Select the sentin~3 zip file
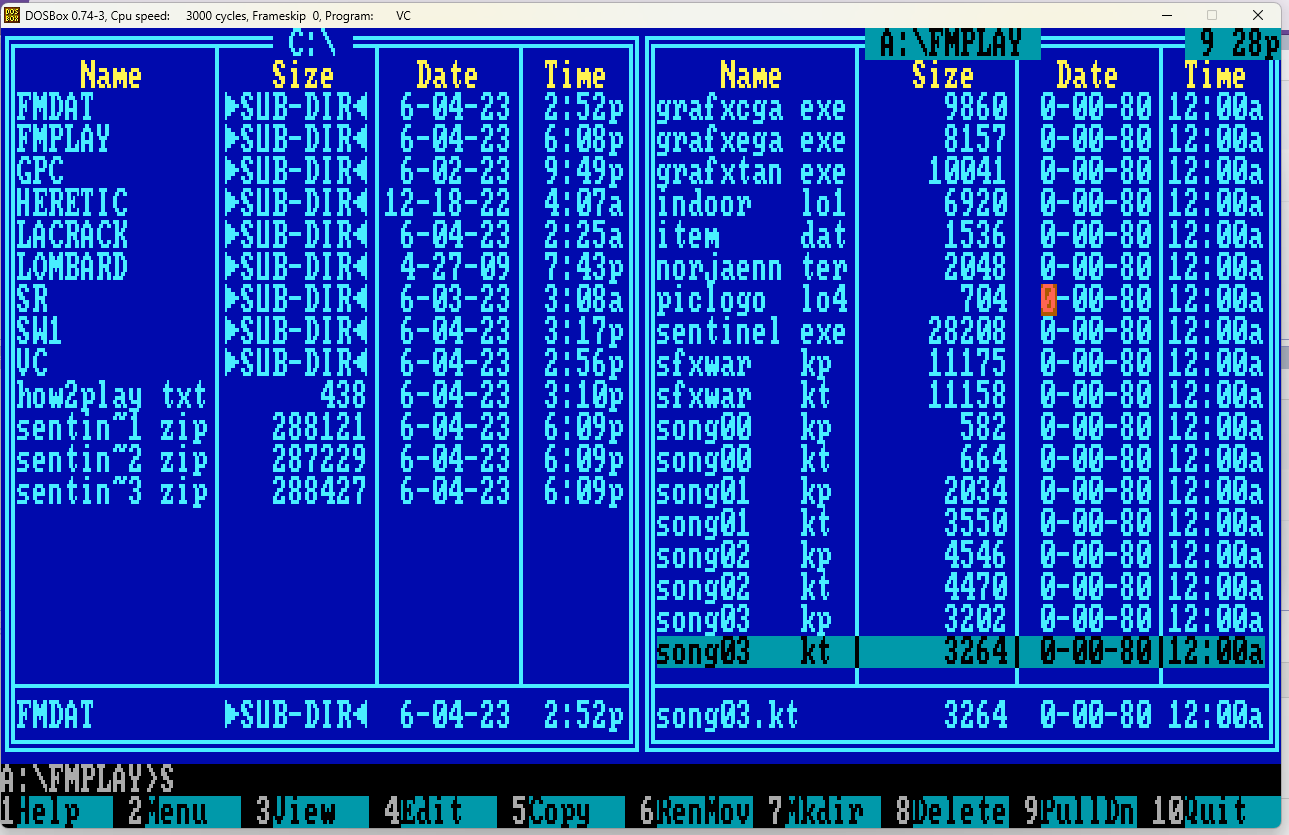This screenshot has width=1289, height=835. click(320, 491)
